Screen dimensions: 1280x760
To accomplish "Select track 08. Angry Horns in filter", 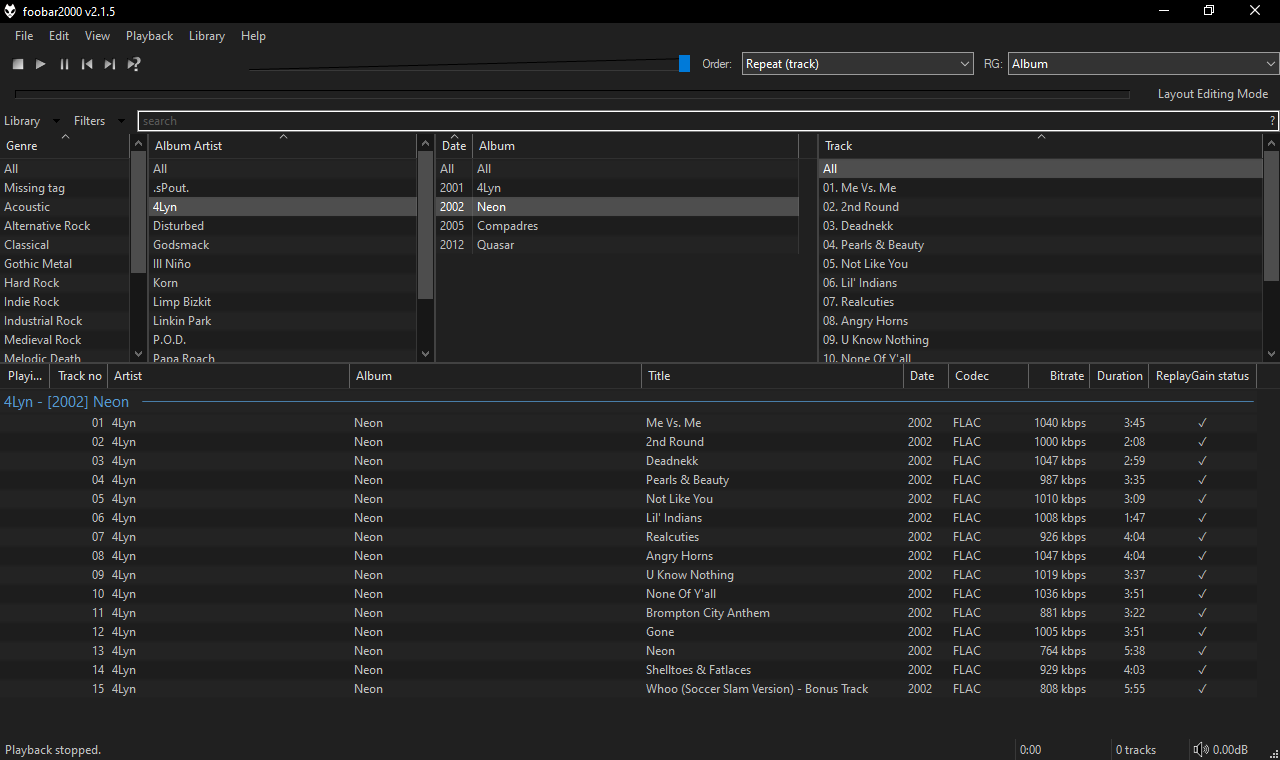I will [1040, 321].
